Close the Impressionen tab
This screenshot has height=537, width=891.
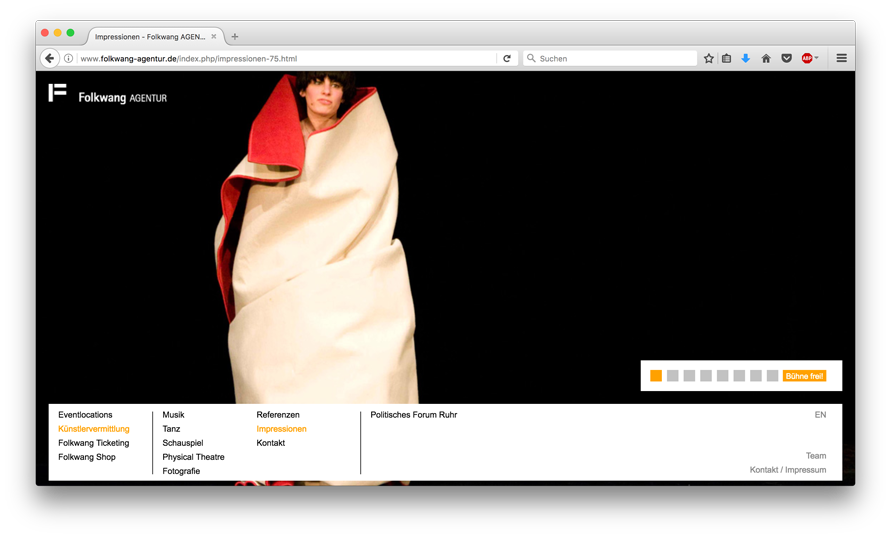coord(214,36)
